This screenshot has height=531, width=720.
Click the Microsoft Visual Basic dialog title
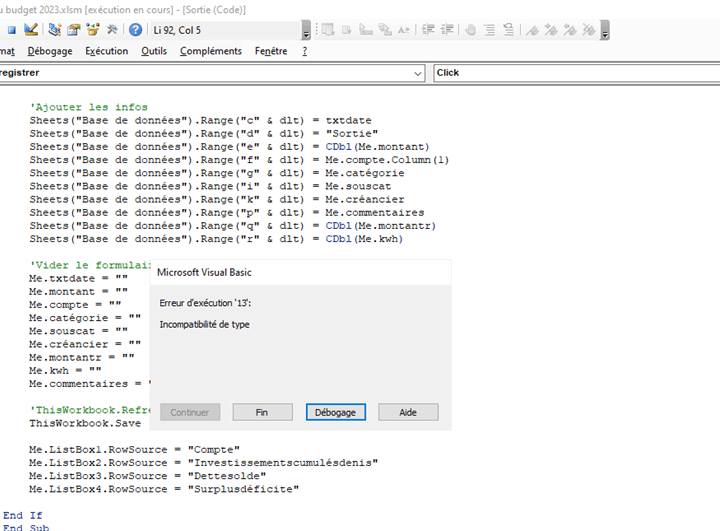[x=204, y=272]
